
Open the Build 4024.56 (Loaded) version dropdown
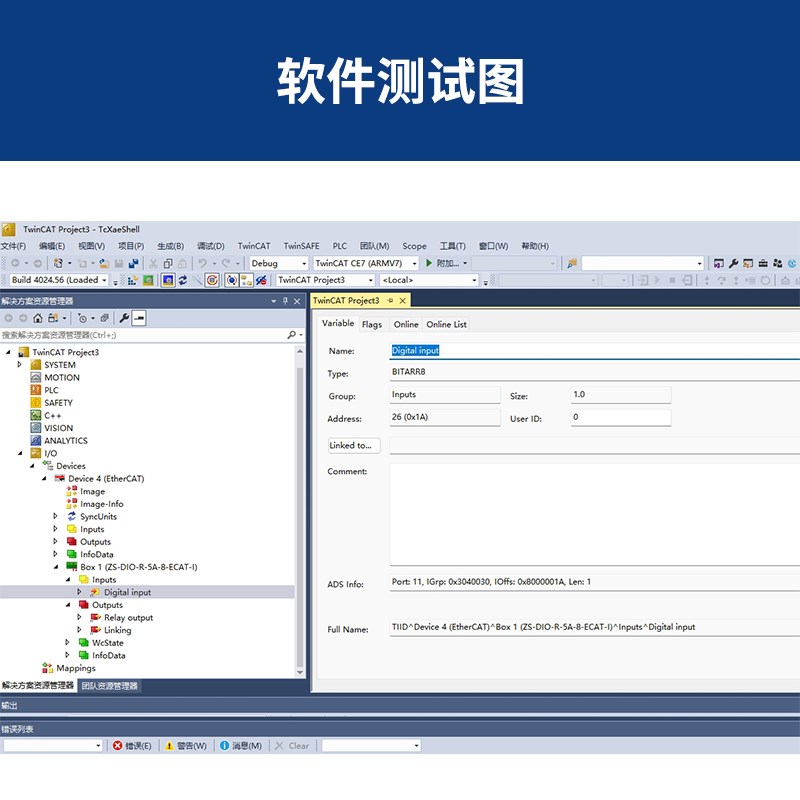[x=104, y=280]
